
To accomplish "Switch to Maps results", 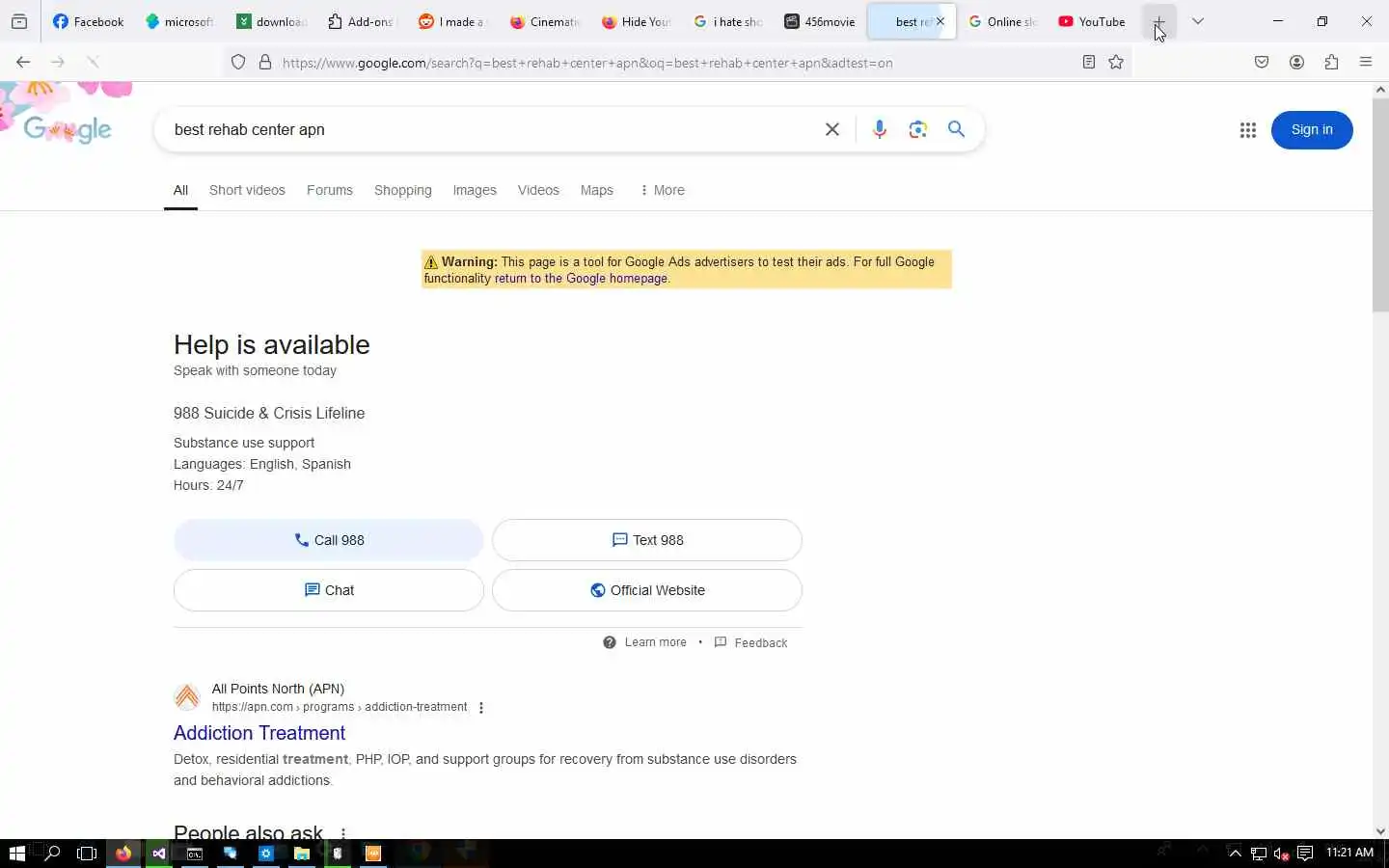I will (597, 191).
